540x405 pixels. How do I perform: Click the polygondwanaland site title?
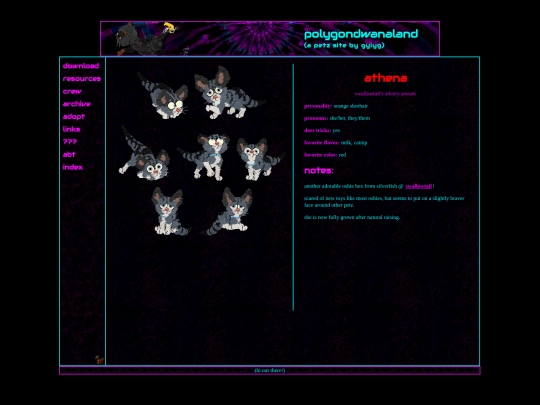[361, 34]
